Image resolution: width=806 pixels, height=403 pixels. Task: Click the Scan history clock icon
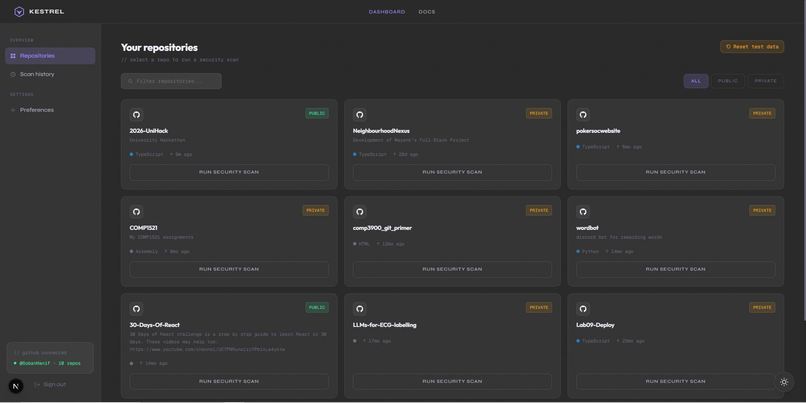click(x=13, y=75)
